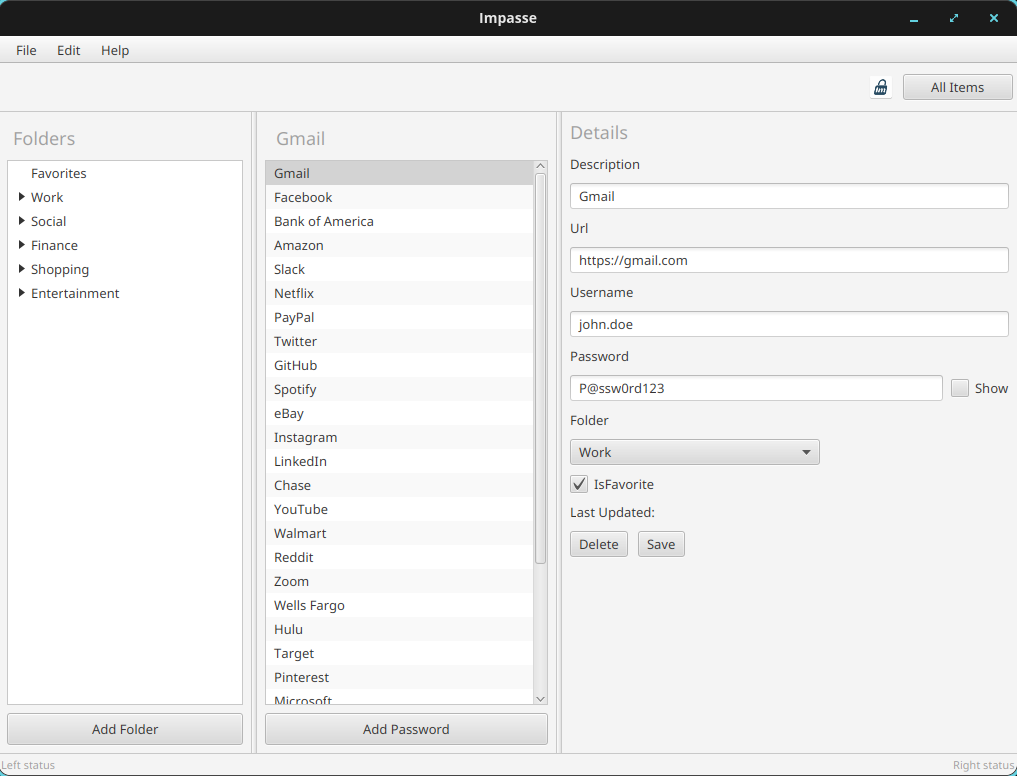Expand the Finance folder arrow
The height and width of the screenshot is (776, 1017).
(21, 245)
